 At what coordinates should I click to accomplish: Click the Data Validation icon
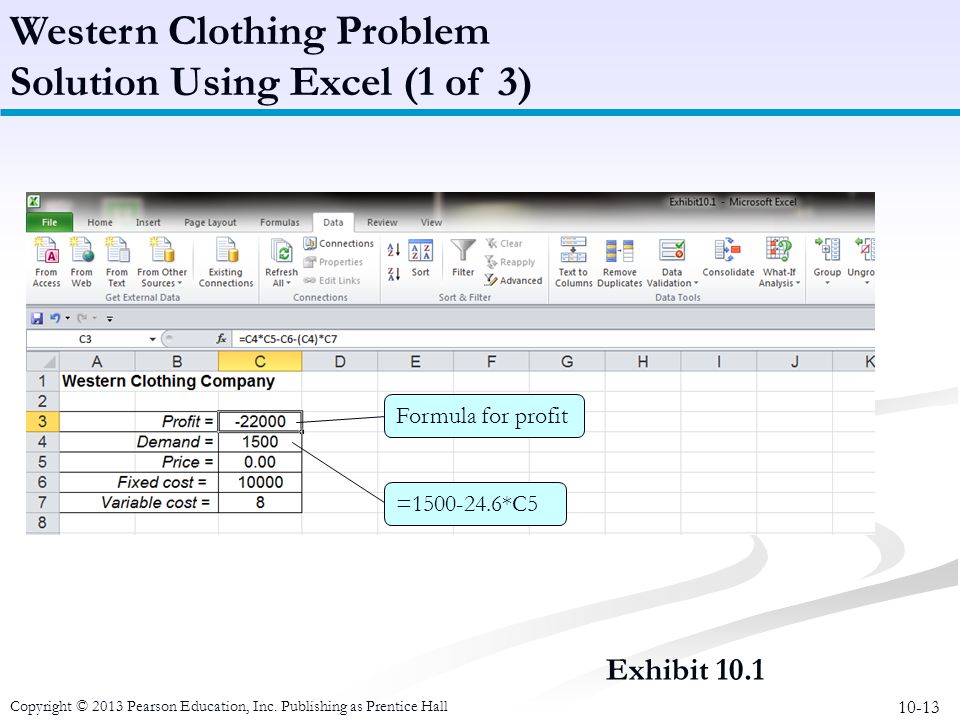[672, 250]
